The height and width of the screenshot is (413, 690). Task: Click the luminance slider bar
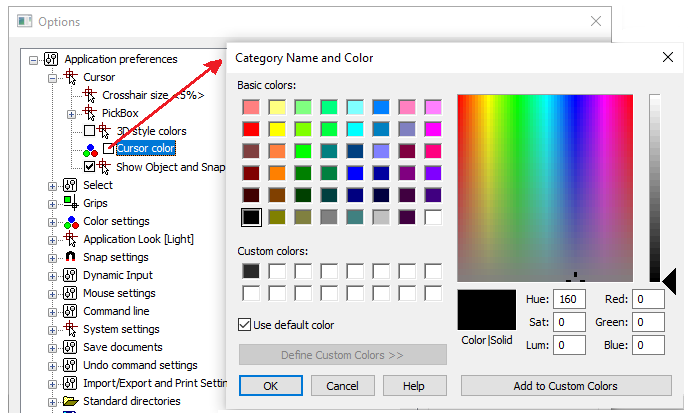pyautogui.click(x=654, y=188)
